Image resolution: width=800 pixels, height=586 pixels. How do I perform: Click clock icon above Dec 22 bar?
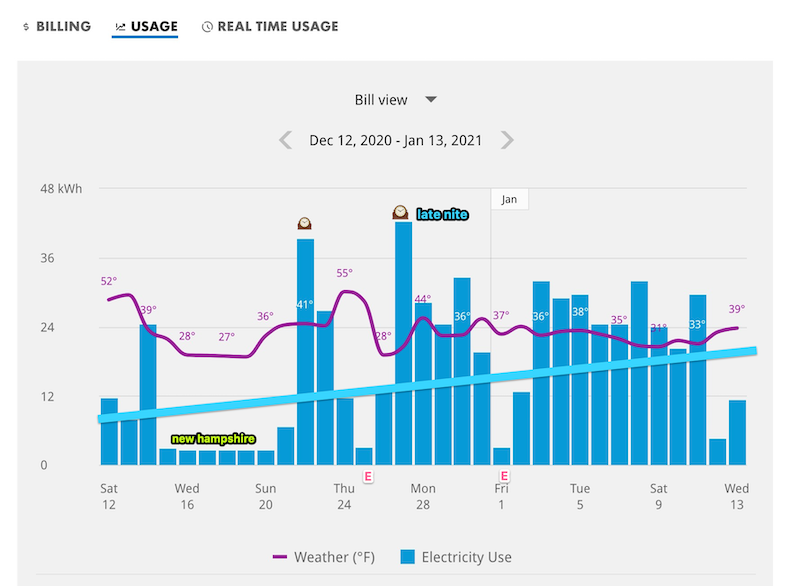coord(305,224)
